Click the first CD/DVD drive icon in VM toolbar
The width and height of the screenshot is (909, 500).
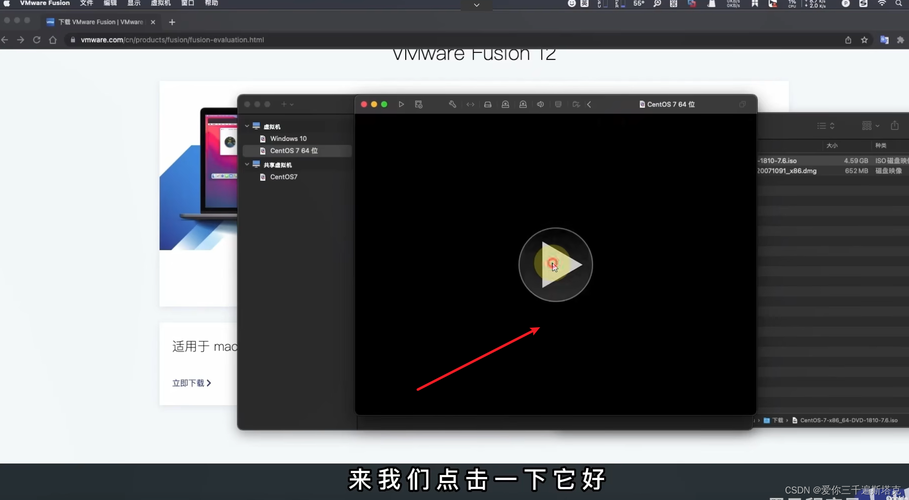pyautogui.click(x=506, y=104)
